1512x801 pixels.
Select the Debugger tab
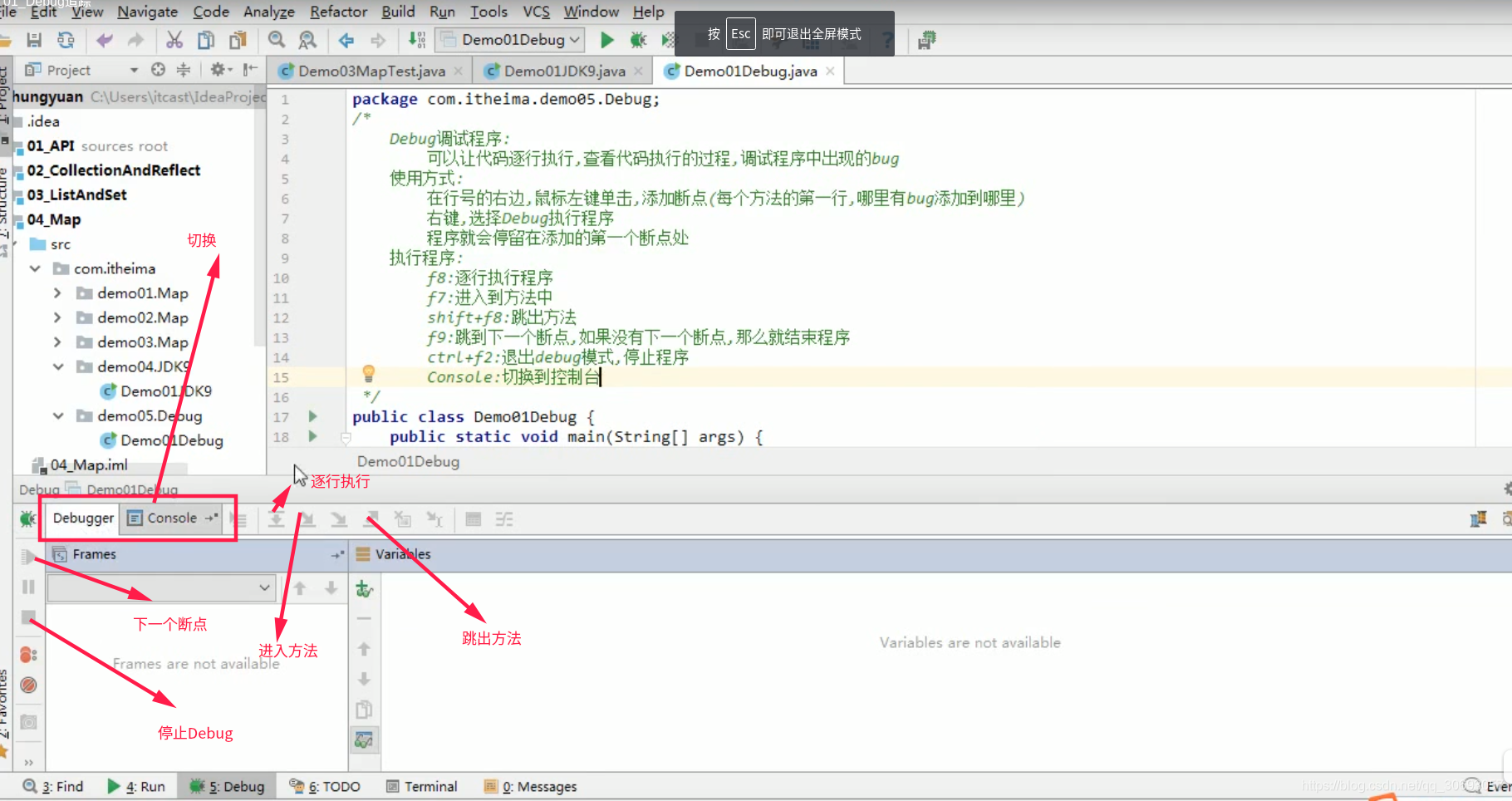click(83, 518)
